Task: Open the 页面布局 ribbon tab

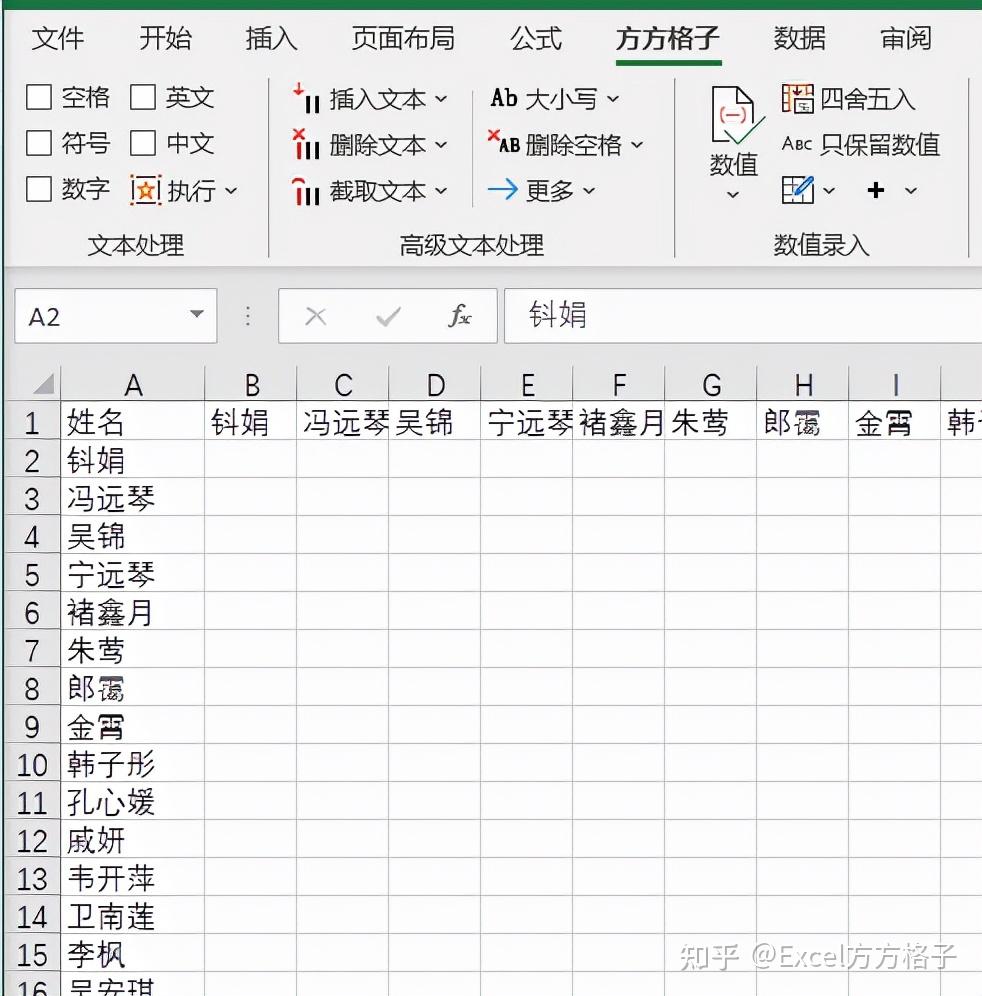Action: 403,39
